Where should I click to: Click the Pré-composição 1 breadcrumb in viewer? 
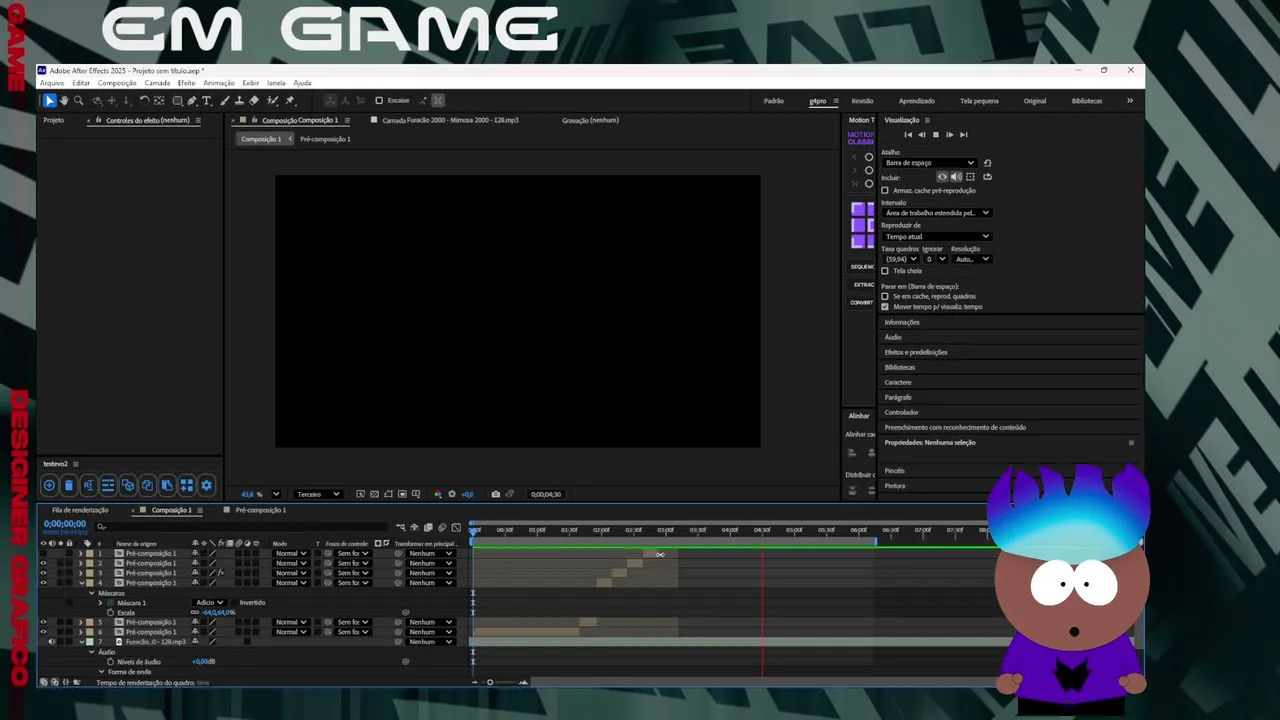tap(325, 139)
